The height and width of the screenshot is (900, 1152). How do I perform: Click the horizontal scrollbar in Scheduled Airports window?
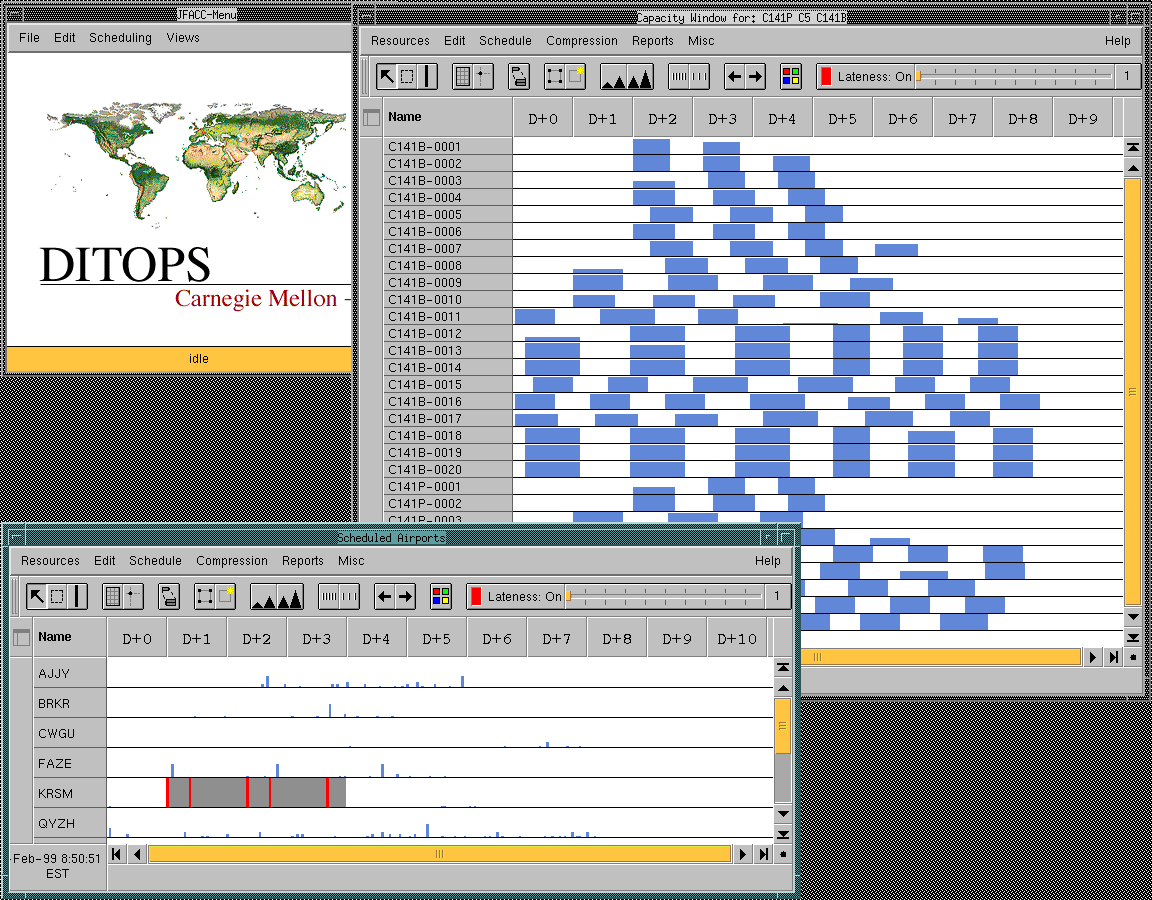pyautogui.click(x=439, y=854)
